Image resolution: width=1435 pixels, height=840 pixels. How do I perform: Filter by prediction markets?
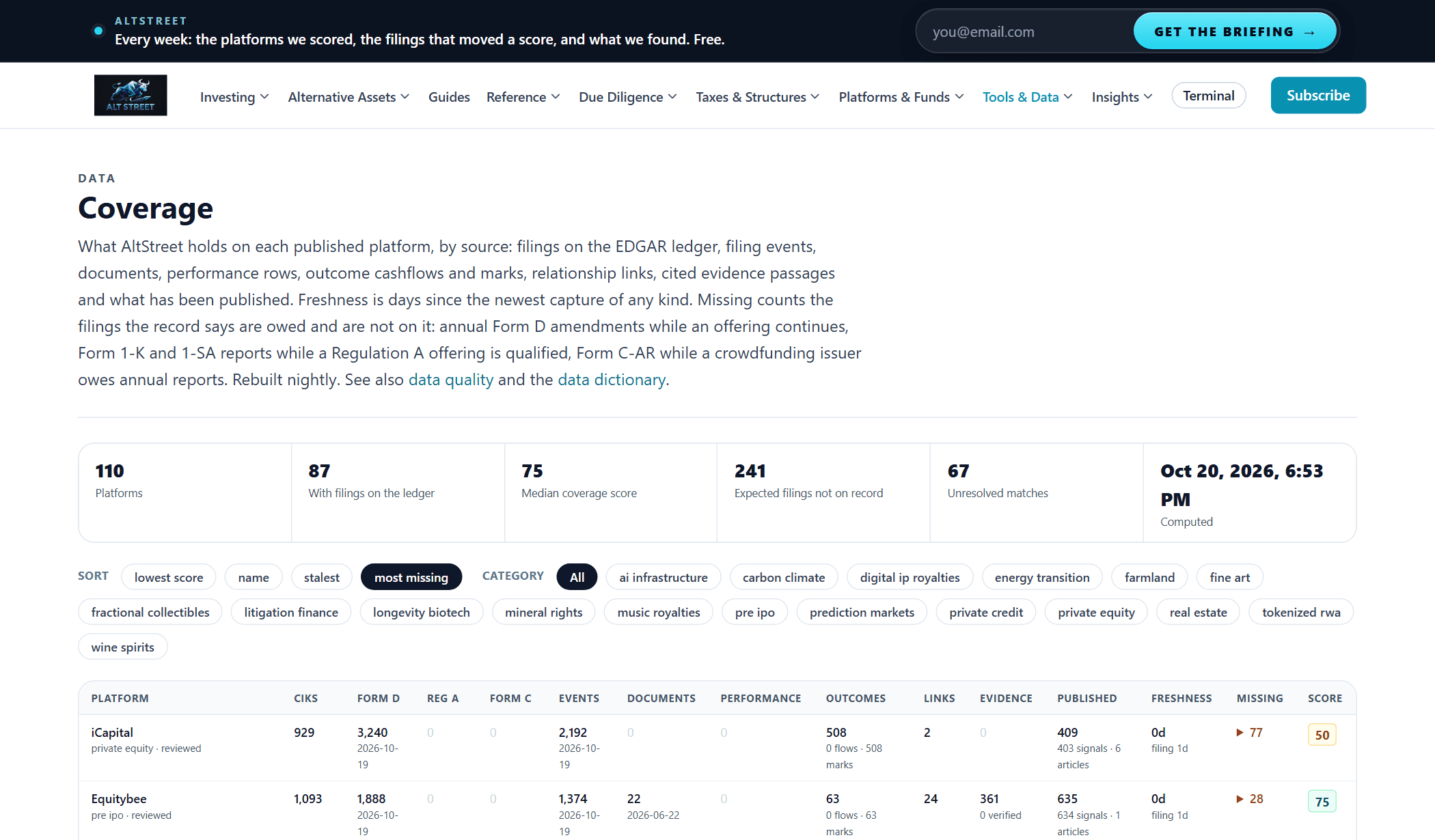(x=862, y=612)
